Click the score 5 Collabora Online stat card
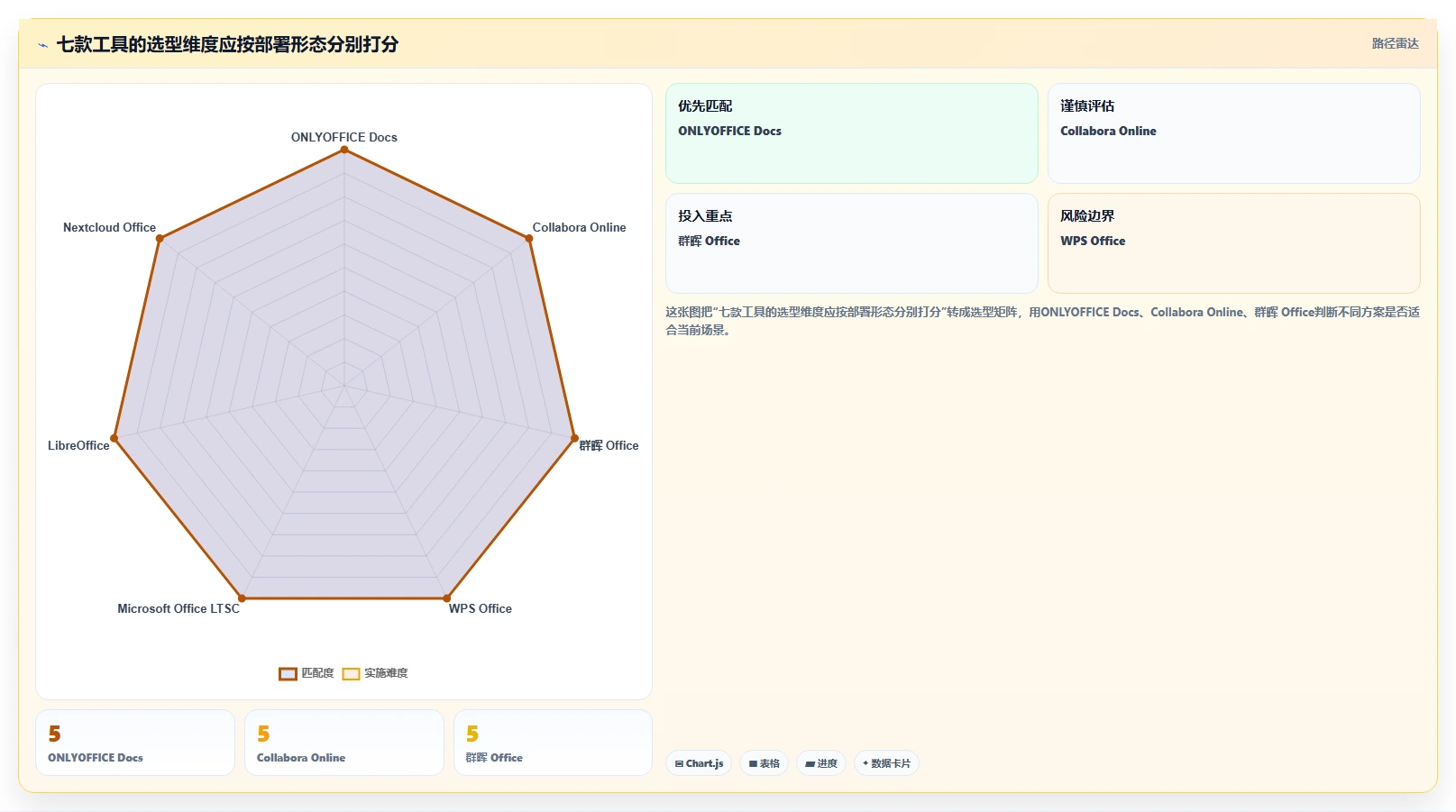1456x812 pixels. tap(344, 743)
